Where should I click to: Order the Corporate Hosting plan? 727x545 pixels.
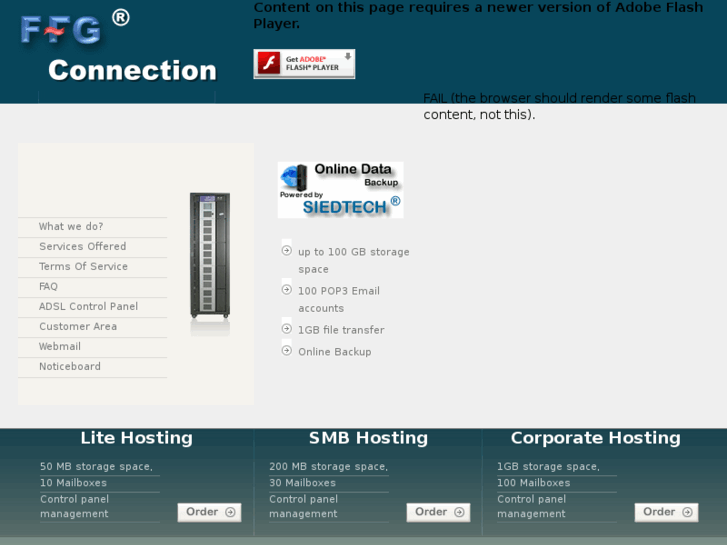(x=667, y=512)
